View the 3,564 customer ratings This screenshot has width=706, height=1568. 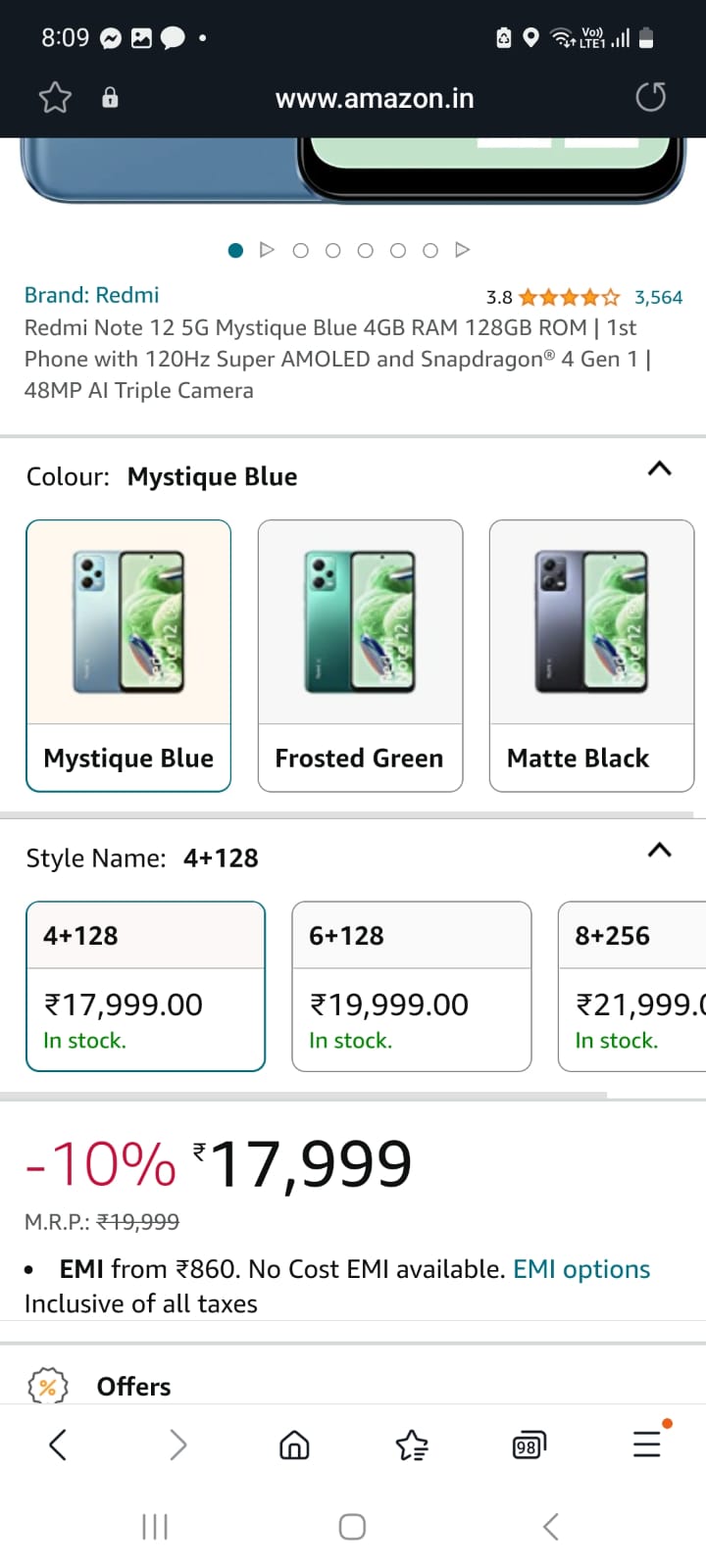[x=658, y=297]
